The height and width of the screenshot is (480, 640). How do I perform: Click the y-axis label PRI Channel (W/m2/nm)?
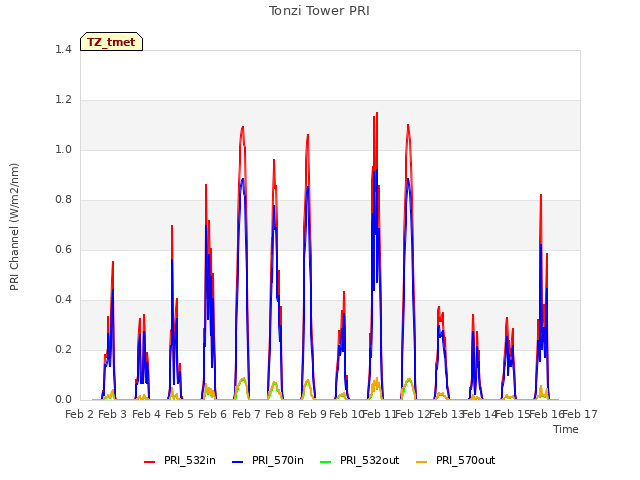click(14, 227)
